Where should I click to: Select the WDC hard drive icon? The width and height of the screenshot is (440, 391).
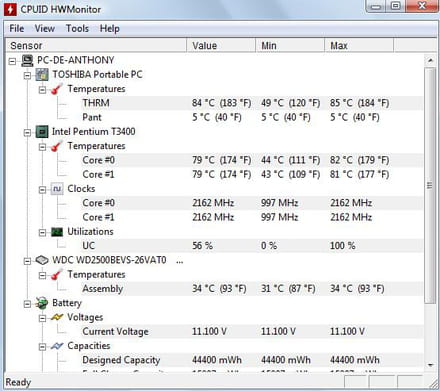(42, 260)
